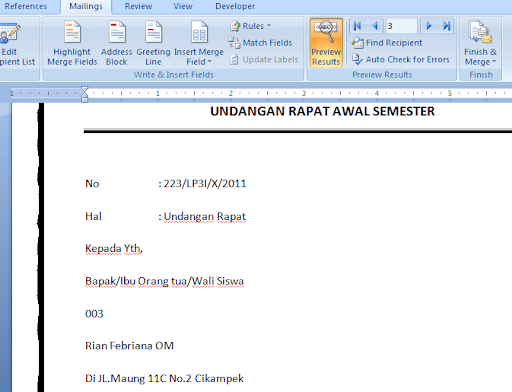Open Insert Merge Field dropdown arrow
The width and height of the screenshot is (512, 392).
[210, 62]
